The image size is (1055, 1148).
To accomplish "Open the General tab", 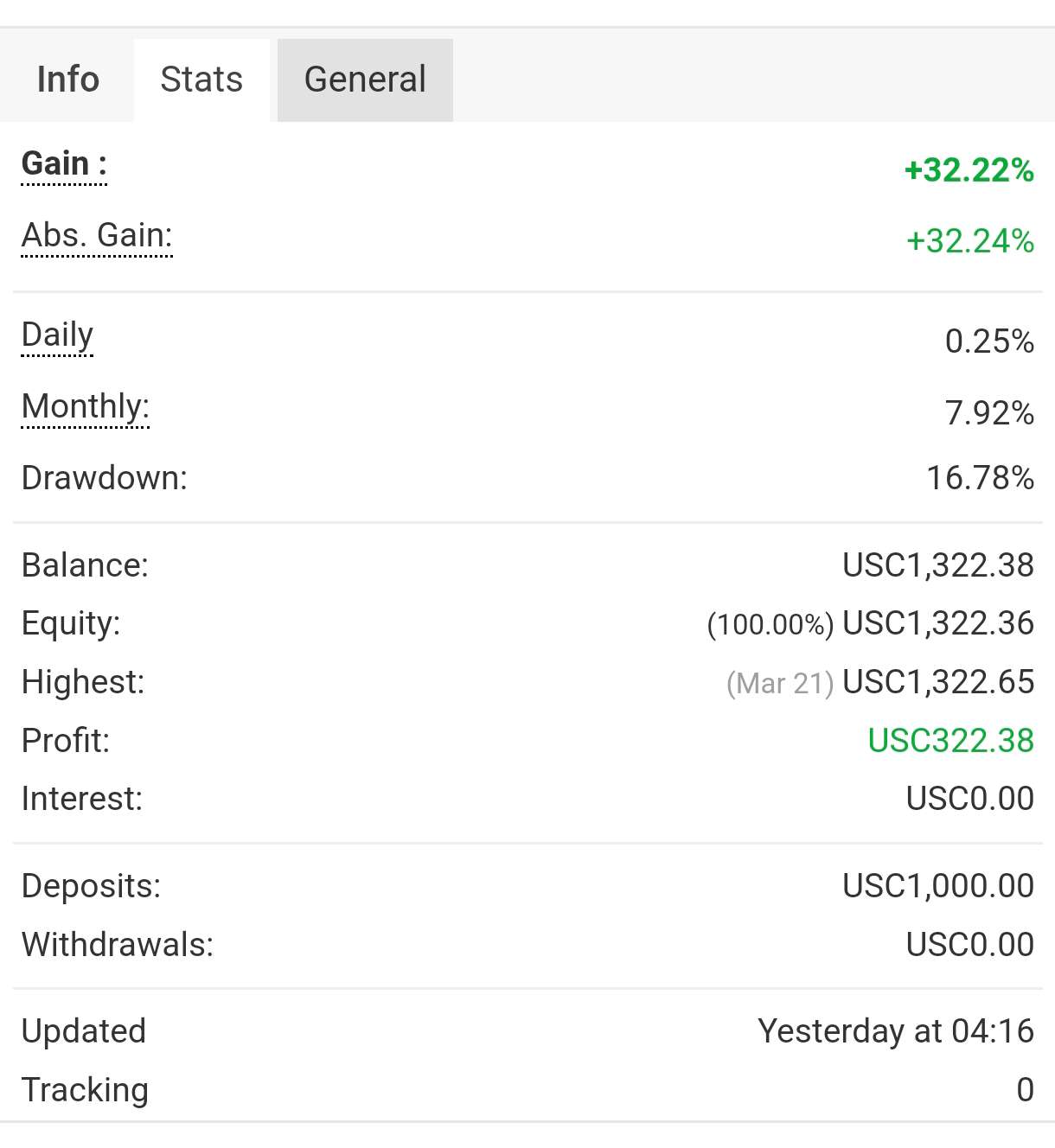I will pos(365,80).
